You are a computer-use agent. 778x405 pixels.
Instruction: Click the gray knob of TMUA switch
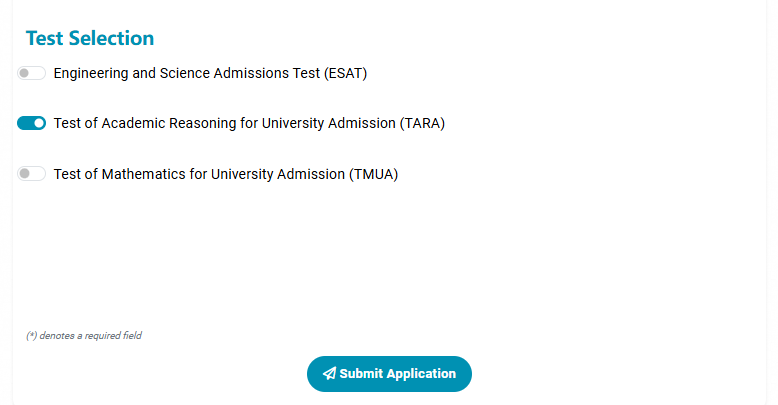24,174
